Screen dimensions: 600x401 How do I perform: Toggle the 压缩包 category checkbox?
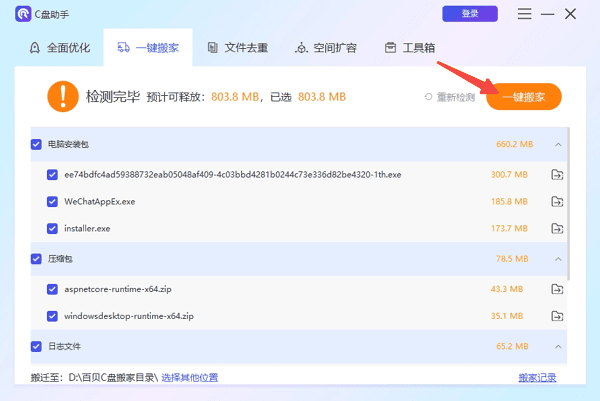[x=37, y=259]
